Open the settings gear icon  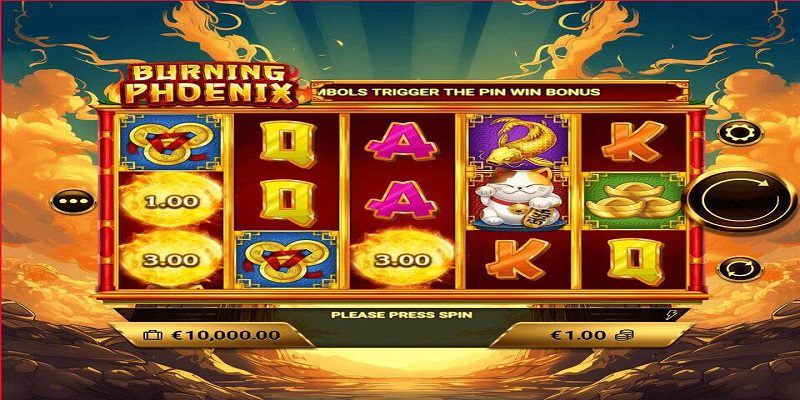pos(740,133)
